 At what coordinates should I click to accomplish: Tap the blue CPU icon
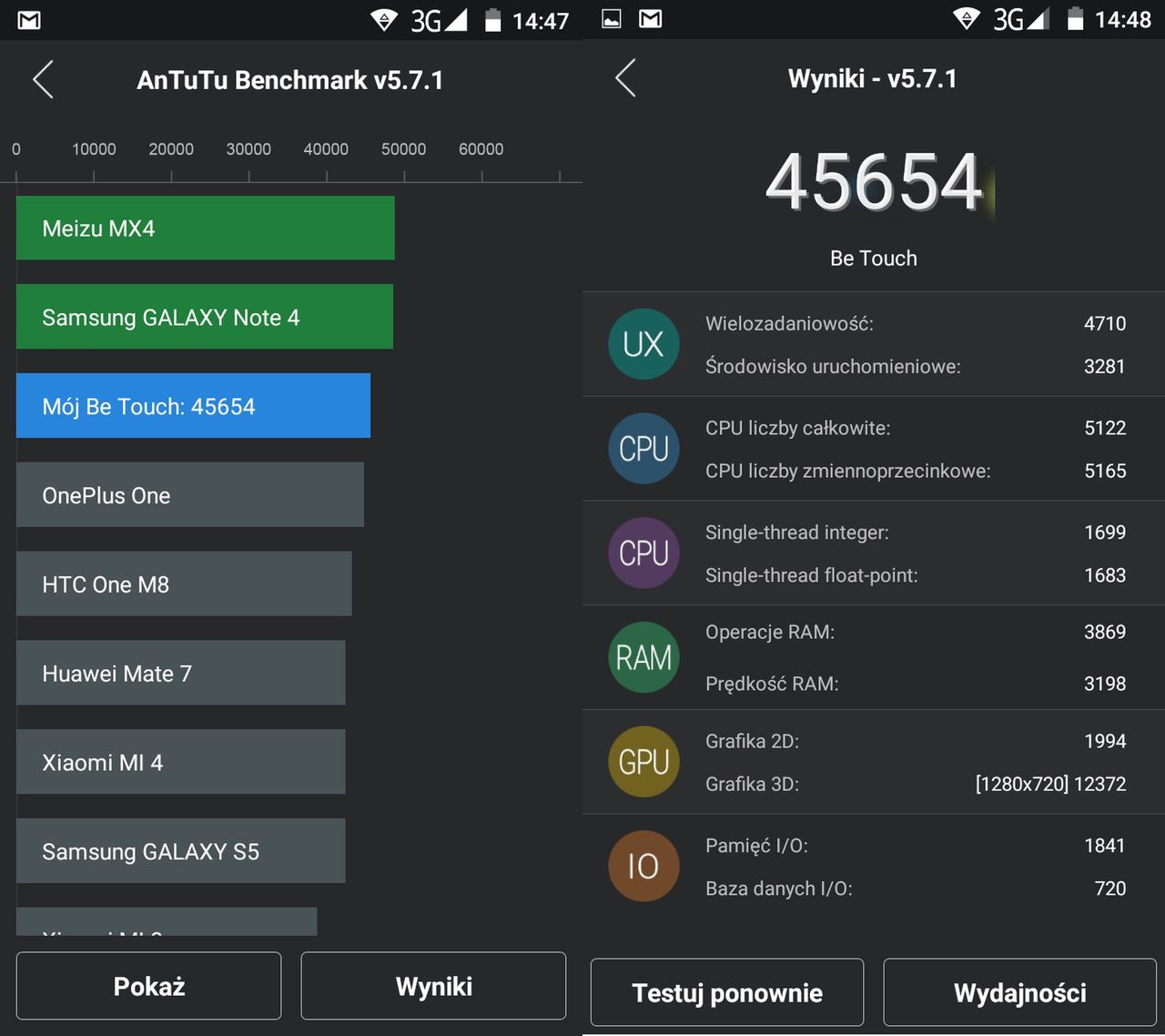[643, 449]
